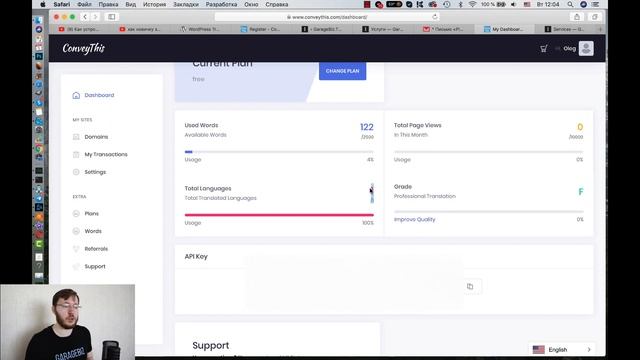Copy the API key with copy icon
Viewport: 640px width, 360px height.
470,286
